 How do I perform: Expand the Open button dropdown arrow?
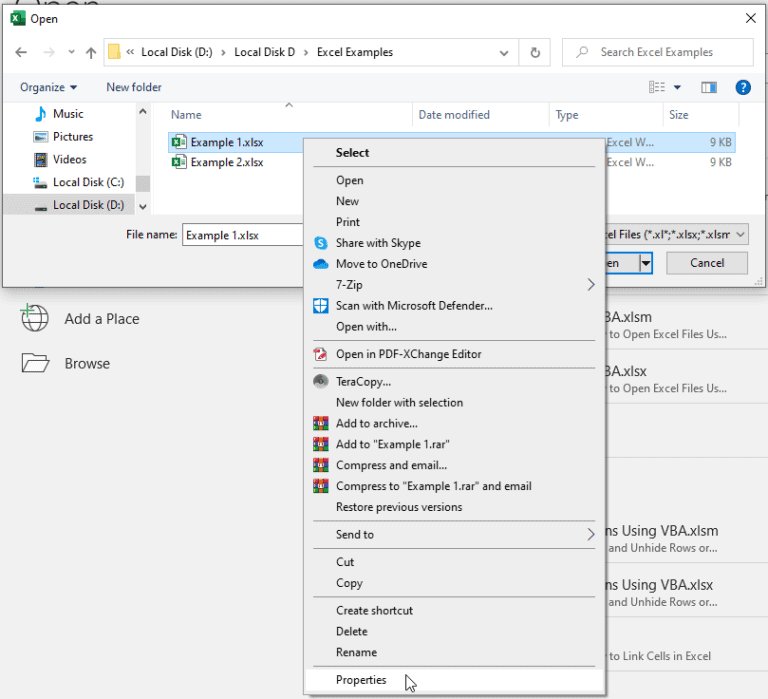(646, 264)
